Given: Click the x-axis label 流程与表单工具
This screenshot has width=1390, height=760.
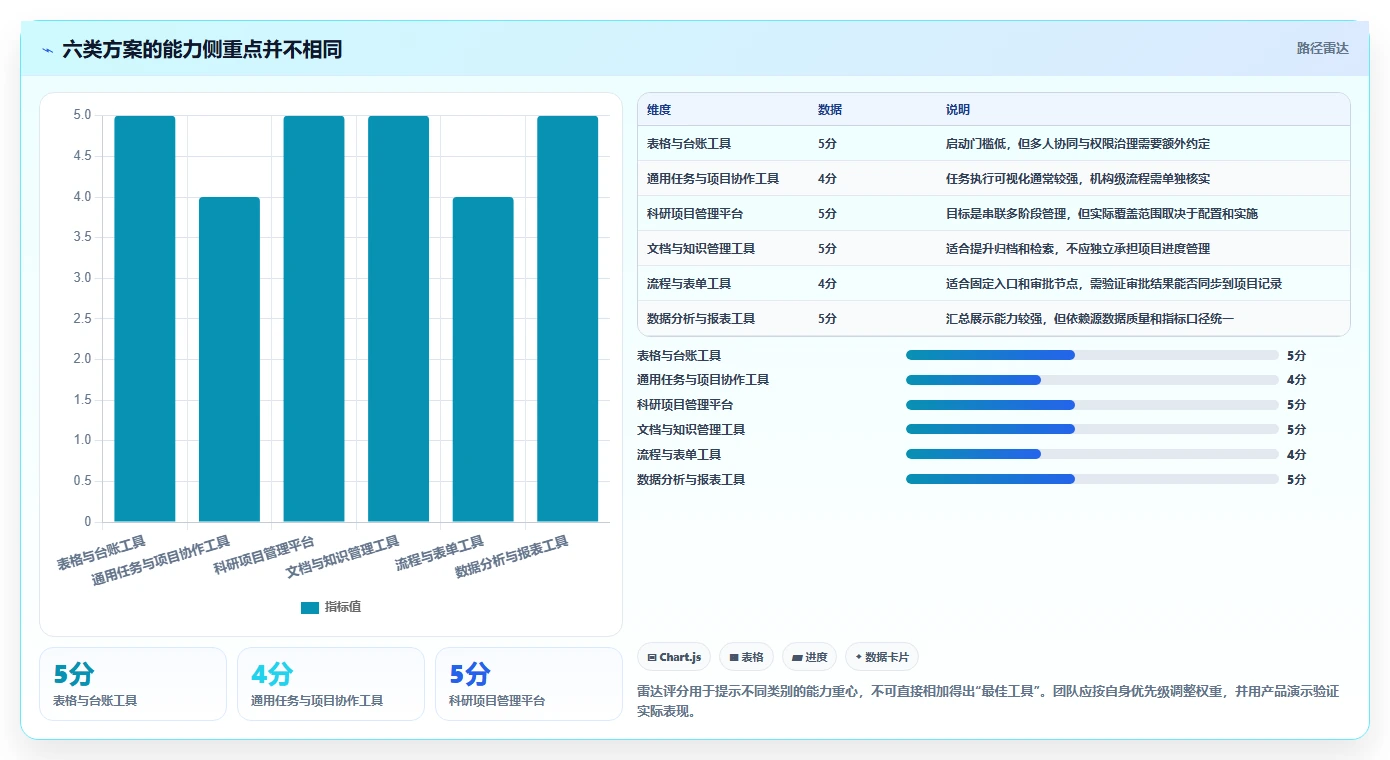Looking at the screenshot, I should tap(440, 553).
